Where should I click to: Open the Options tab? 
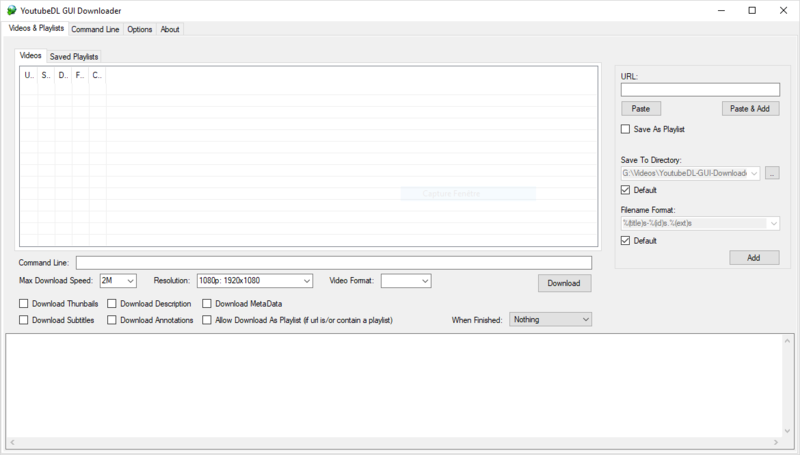(x=140, y=30)
